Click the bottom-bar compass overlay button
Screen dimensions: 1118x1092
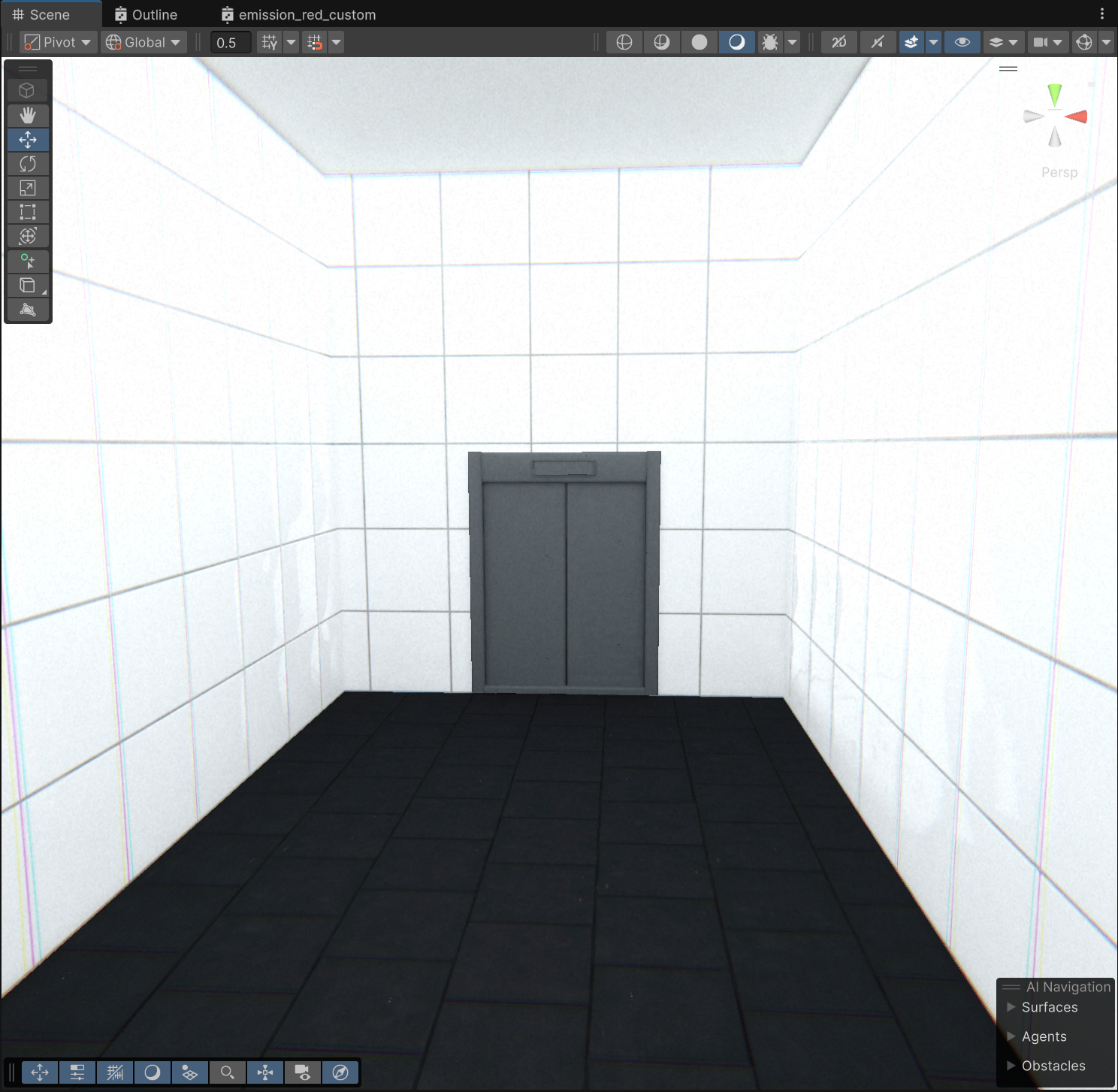tap(340, 1072)
